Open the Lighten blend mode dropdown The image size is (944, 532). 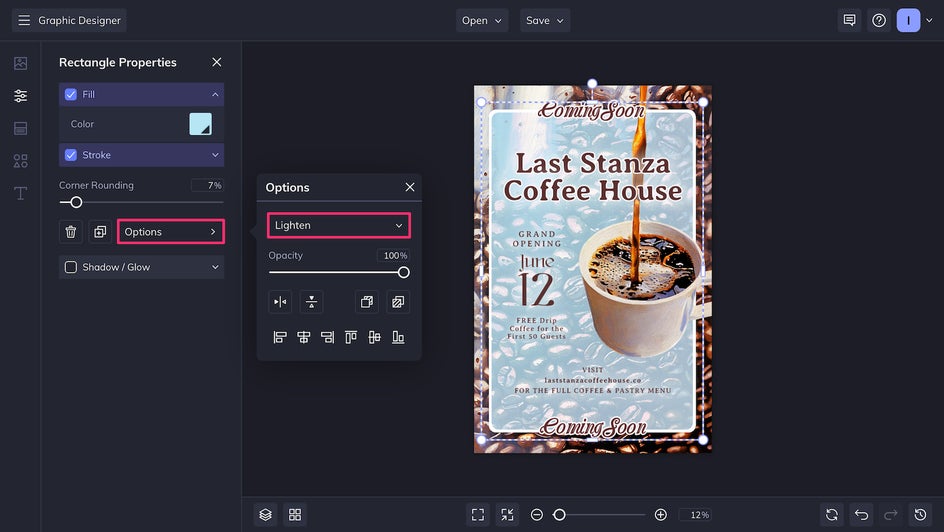pos(339,225)
